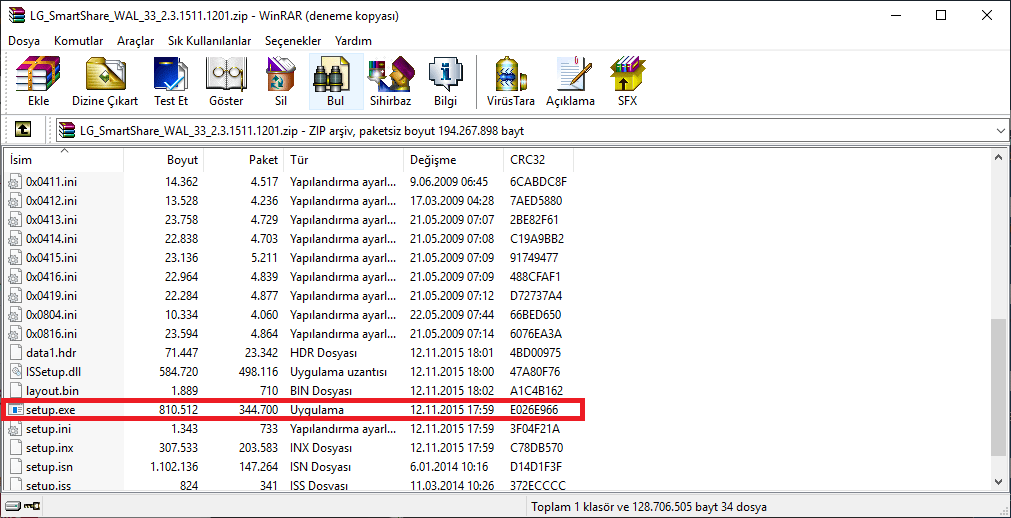Run VirüsTara virus scan icon
Screen dimensions: 1011x518
coord(511,81)
